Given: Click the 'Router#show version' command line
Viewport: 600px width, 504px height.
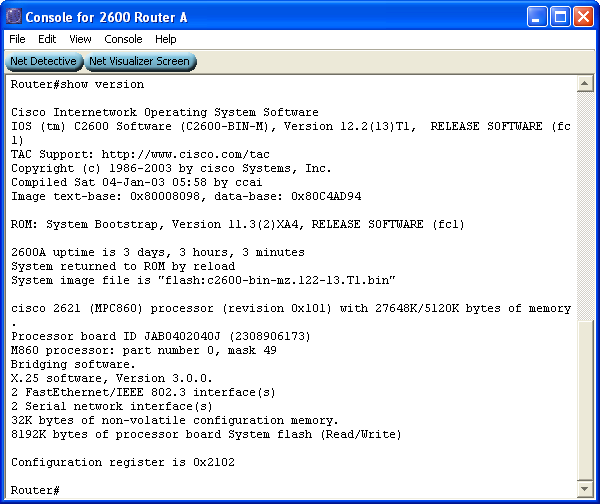Looking at the screenshot, I should (x=77, y=84).
